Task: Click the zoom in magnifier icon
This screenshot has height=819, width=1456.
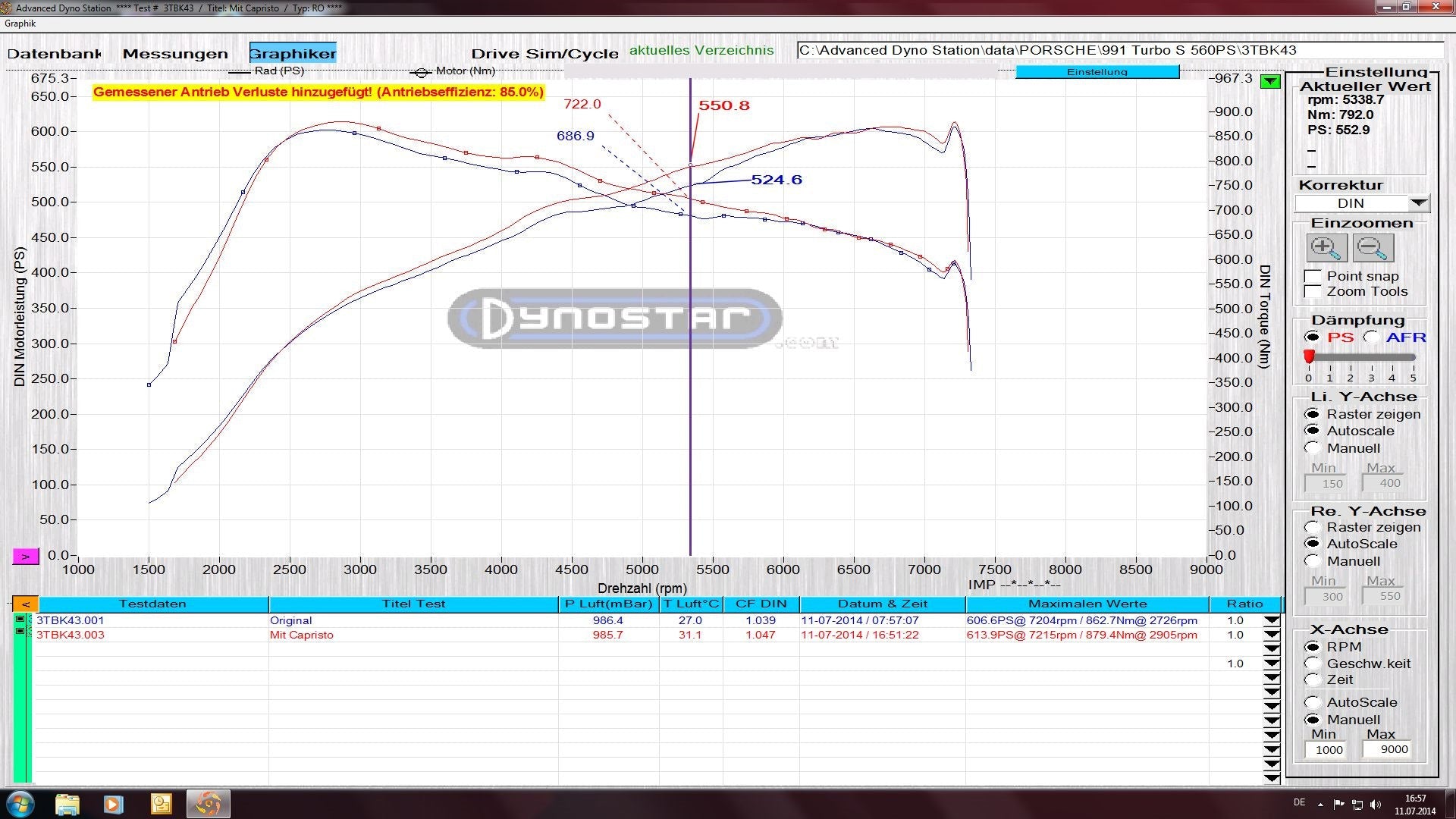Action: pyautogui.click(x=1326, y=248)
